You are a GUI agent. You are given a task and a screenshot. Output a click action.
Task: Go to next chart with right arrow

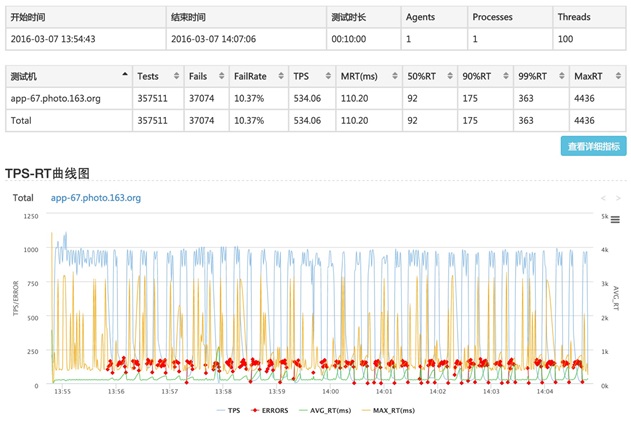pyautogui.click(x=618, y=198)
